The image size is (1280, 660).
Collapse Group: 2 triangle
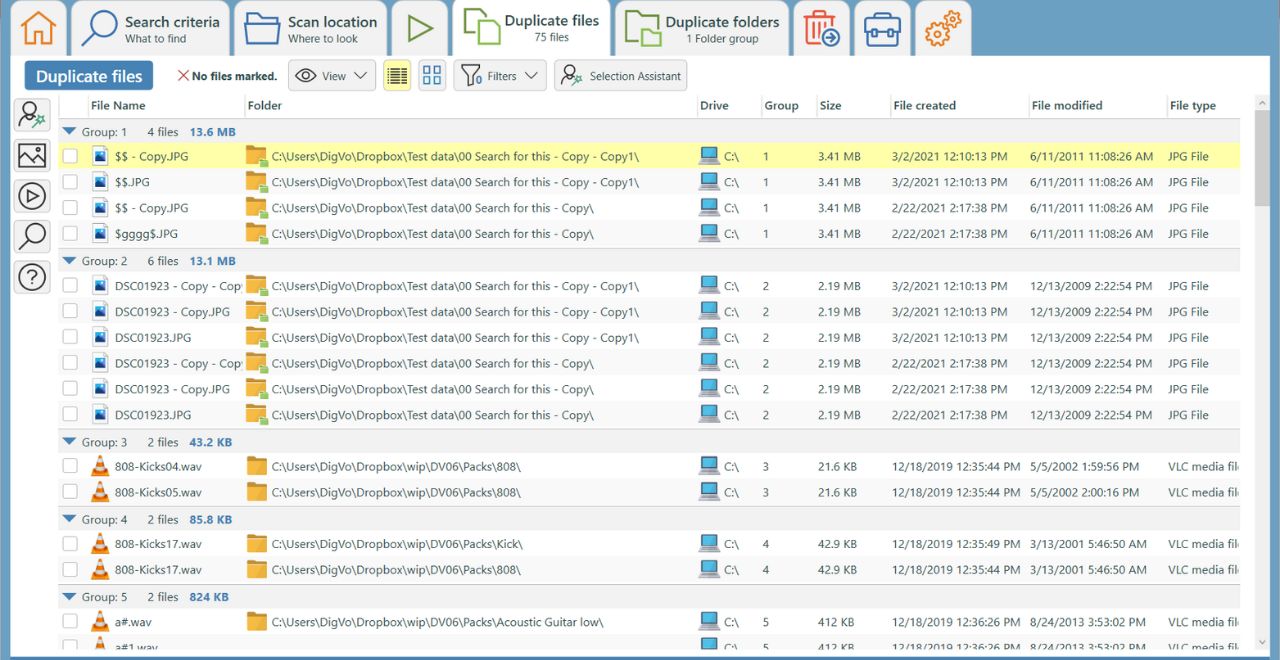[x=69, y=260]
